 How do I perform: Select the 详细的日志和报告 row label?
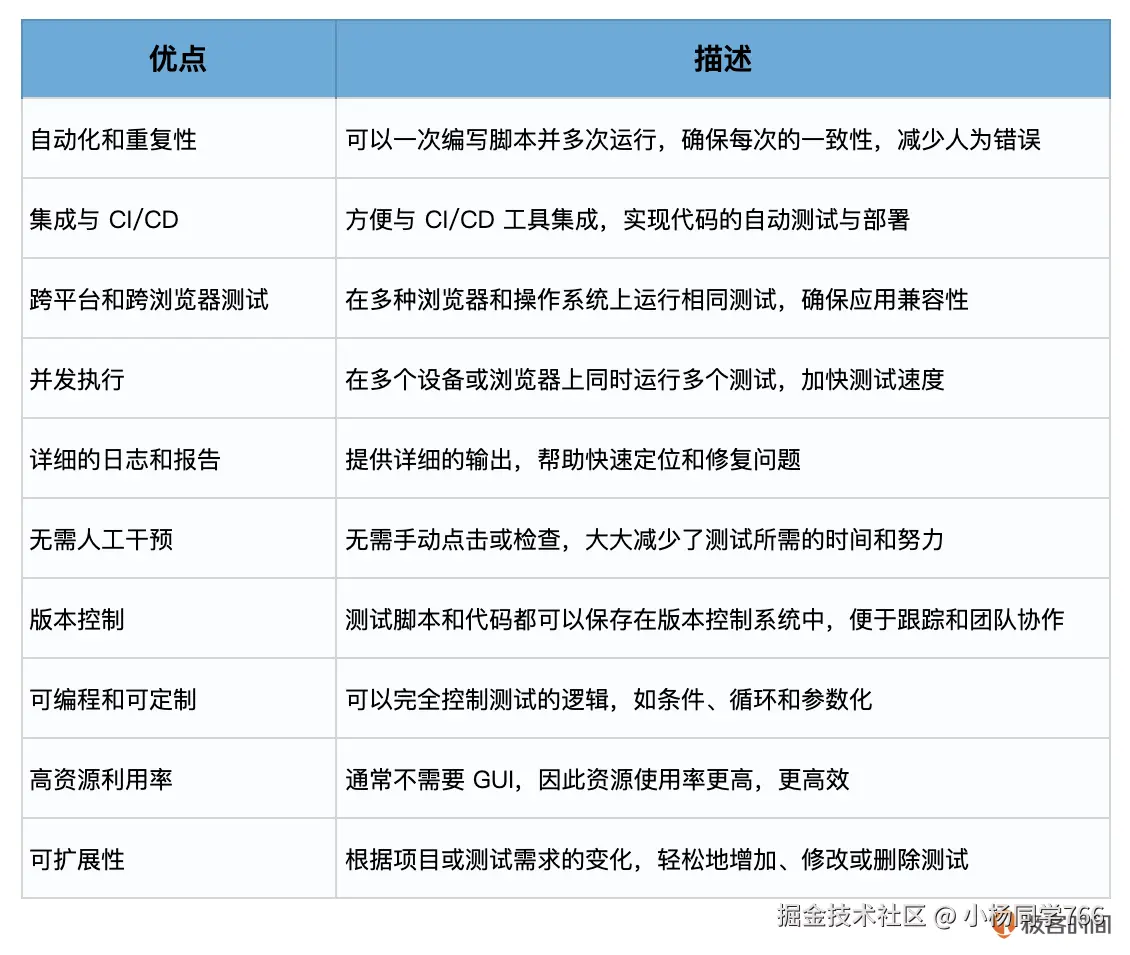[x=110, y=459]
